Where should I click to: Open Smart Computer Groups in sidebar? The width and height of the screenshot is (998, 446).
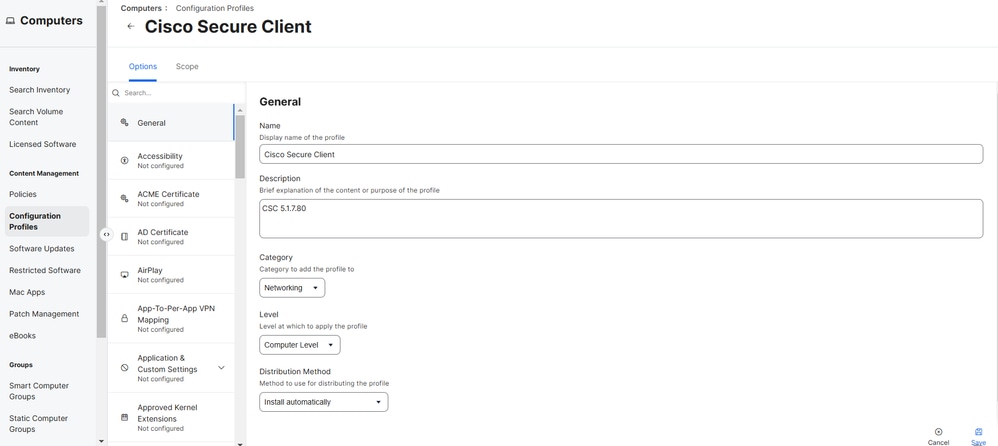(39, 390)
